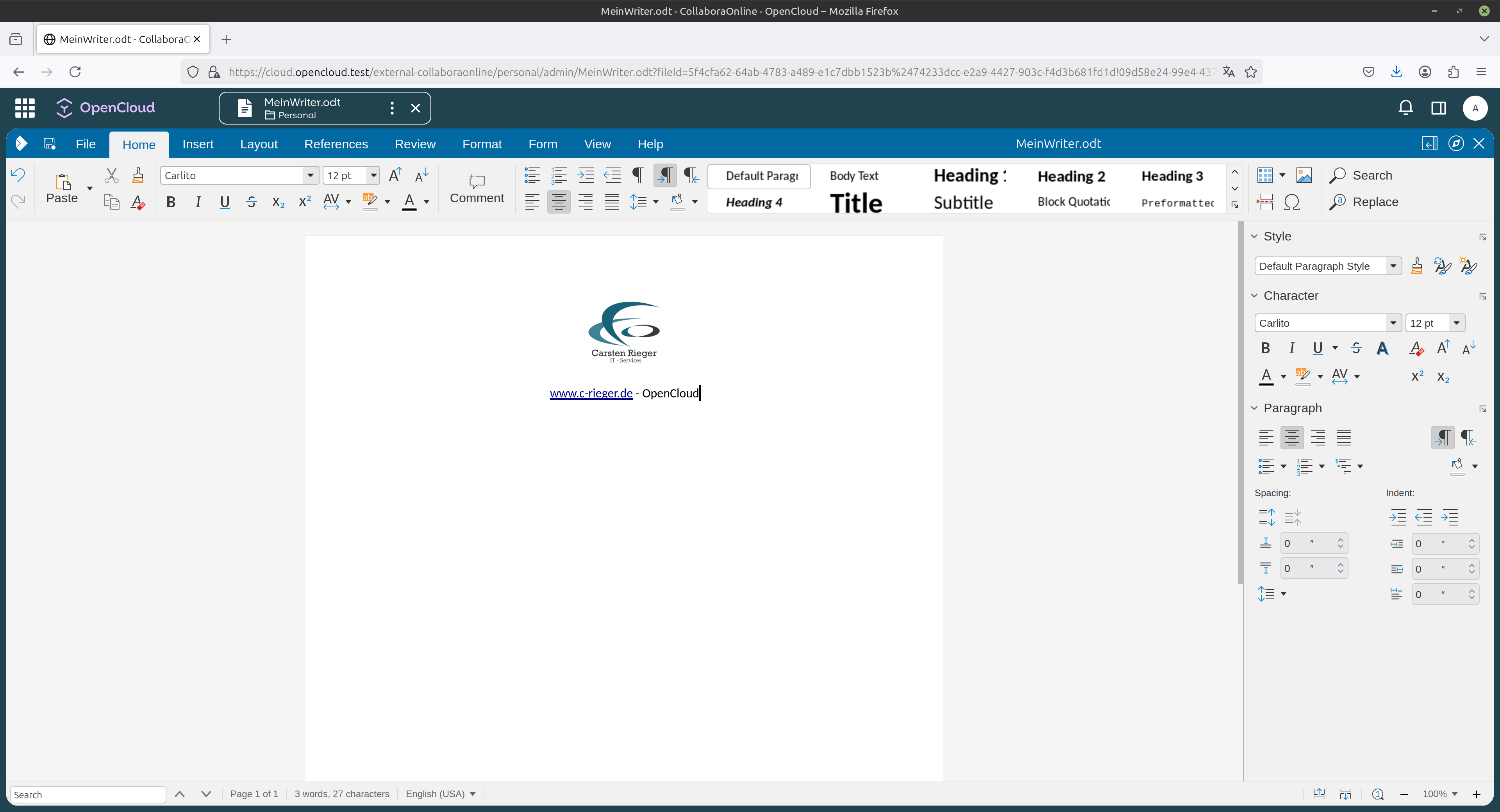Apply the Heading 2 style
1500x812 pixels.
point(1071,176)
